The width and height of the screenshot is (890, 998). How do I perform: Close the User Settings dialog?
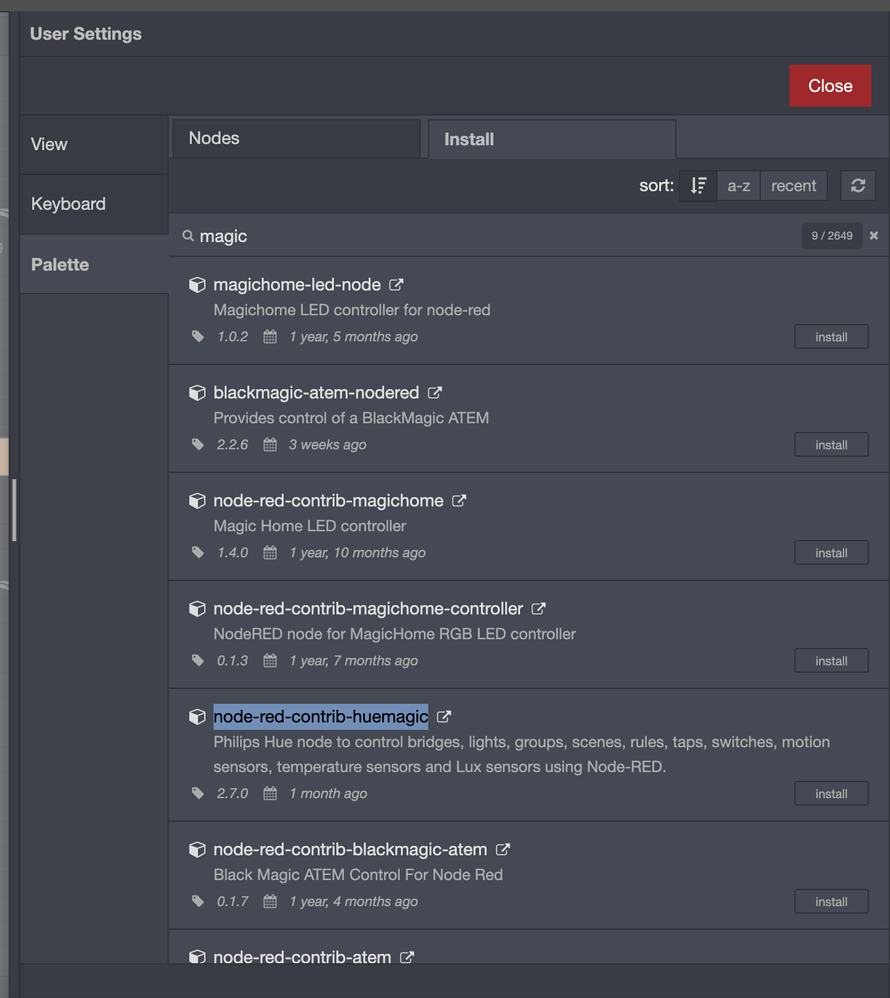point(830,86)
